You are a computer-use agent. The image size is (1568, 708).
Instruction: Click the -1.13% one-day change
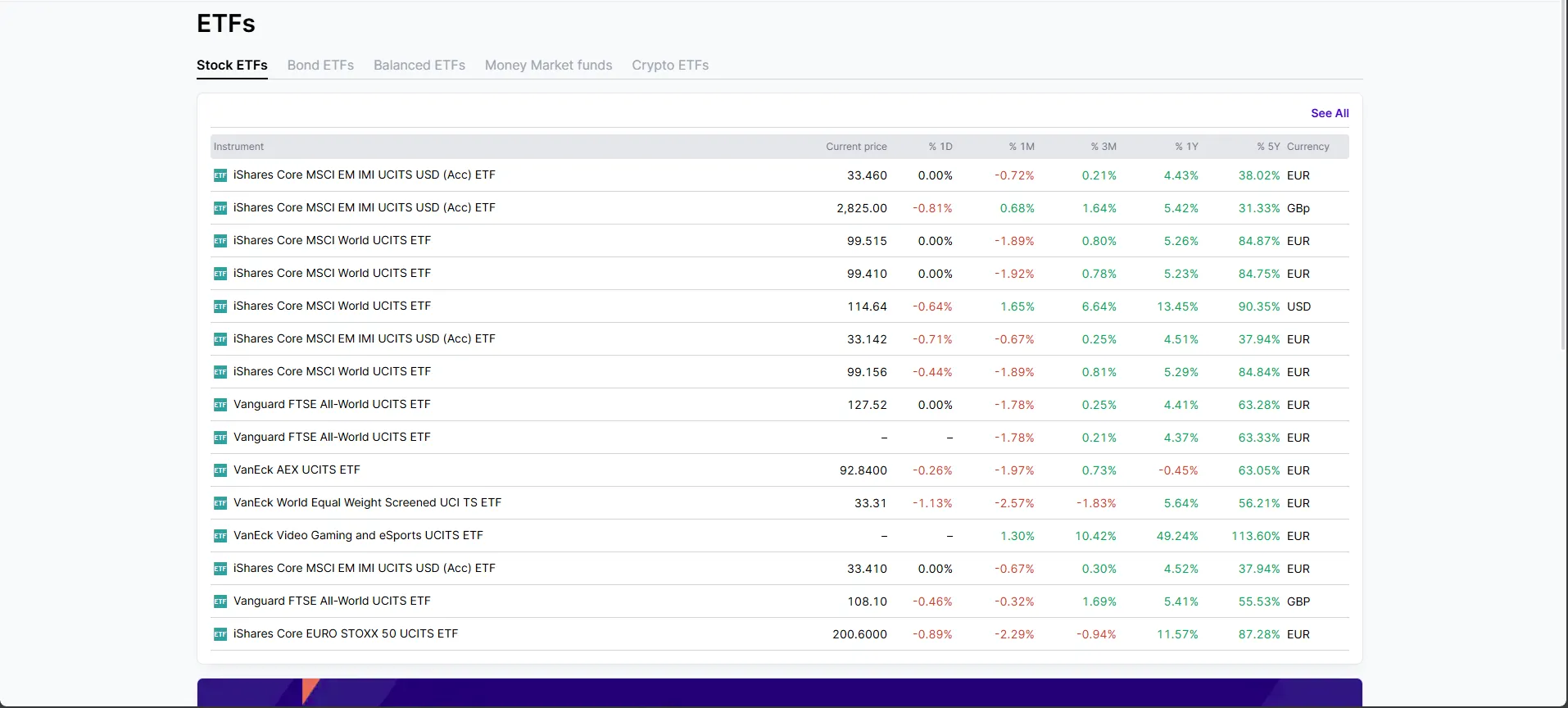pos(932,503)
